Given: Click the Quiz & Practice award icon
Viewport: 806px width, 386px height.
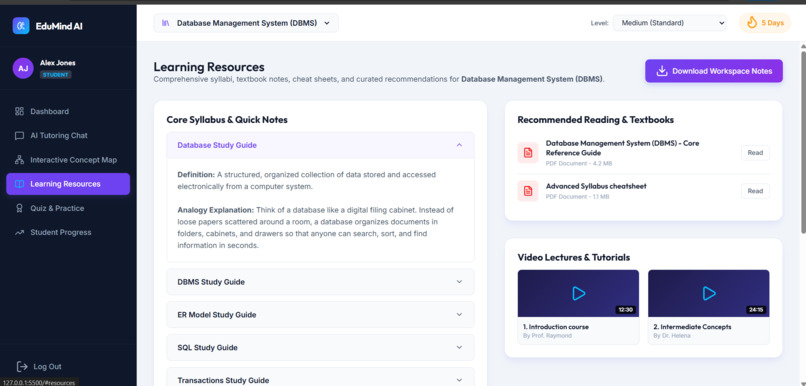Looking at the screenshot, I should pyautogui.click(x=20, y=208).
